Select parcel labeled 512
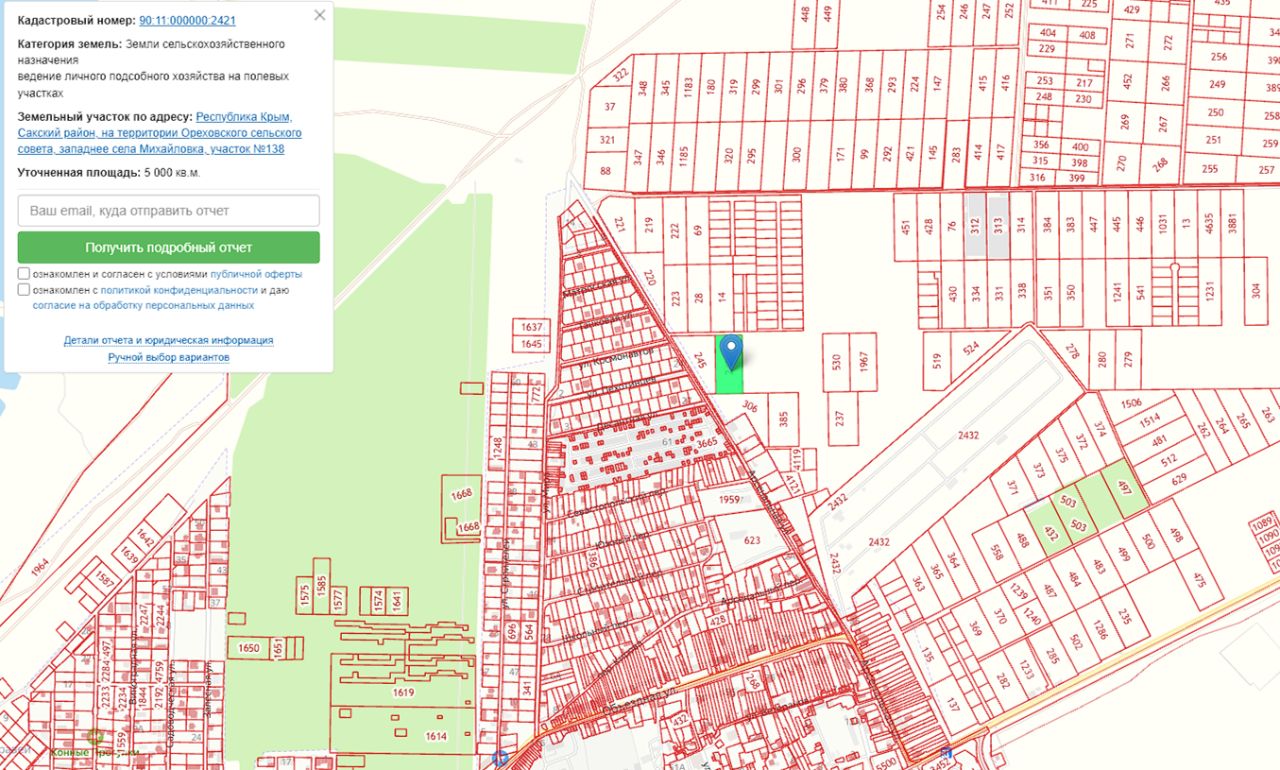The height and width of the screenshot is (770, 1280). click(x=1169, y=460)
